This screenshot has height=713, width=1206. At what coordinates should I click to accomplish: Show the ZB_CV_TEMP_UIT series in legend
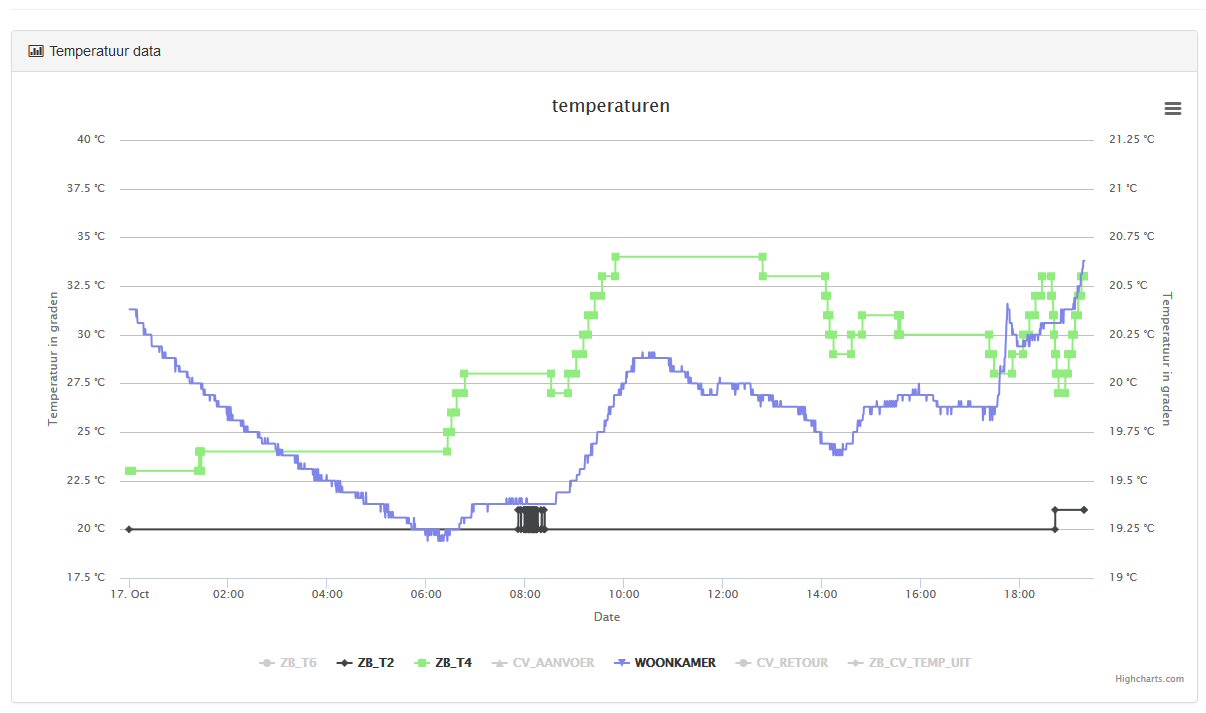pos(919,663)
